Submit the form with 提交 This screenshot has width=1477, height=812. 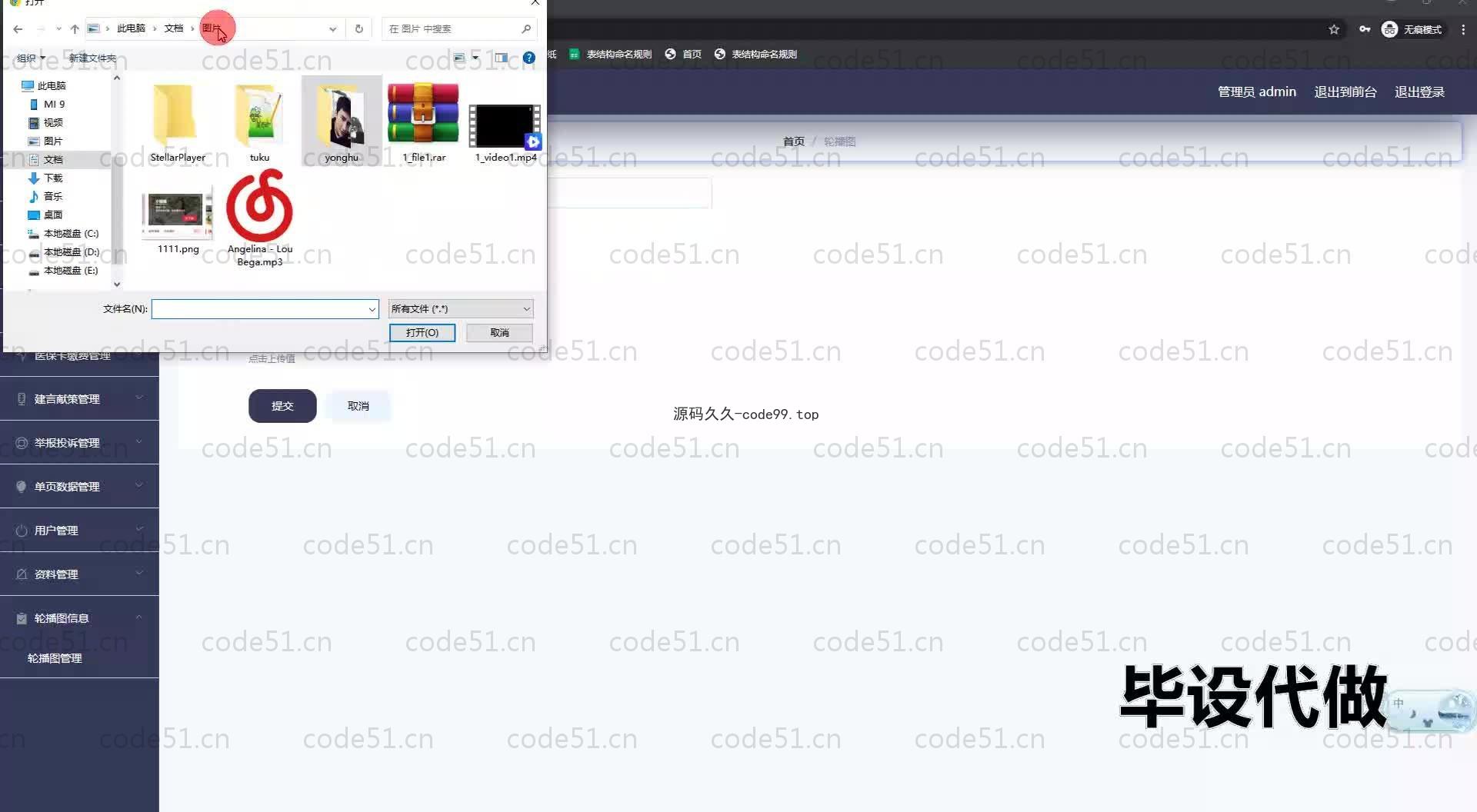282,406
